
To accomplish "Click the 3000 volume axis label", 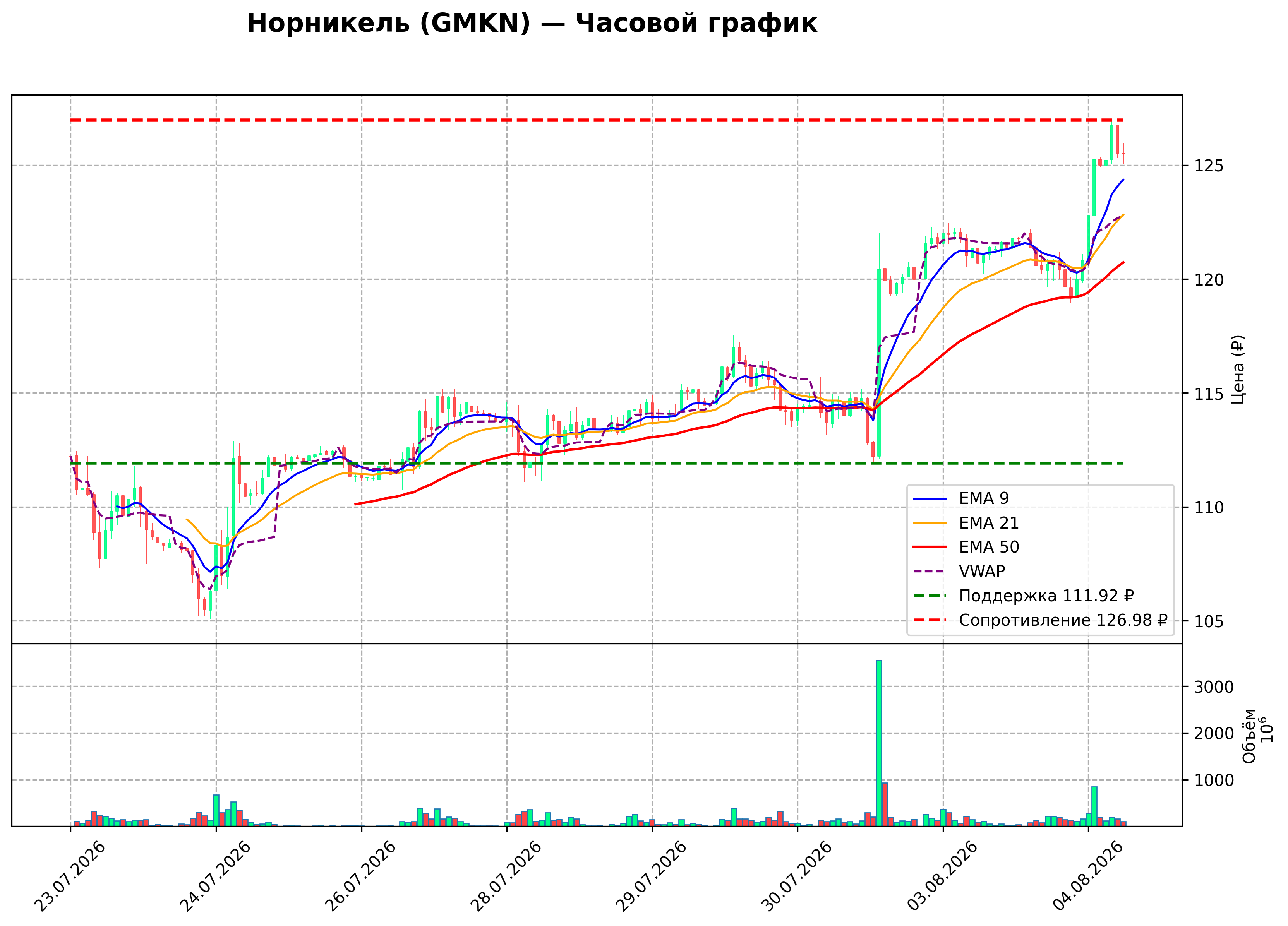I will click(x=1214, y=687).
